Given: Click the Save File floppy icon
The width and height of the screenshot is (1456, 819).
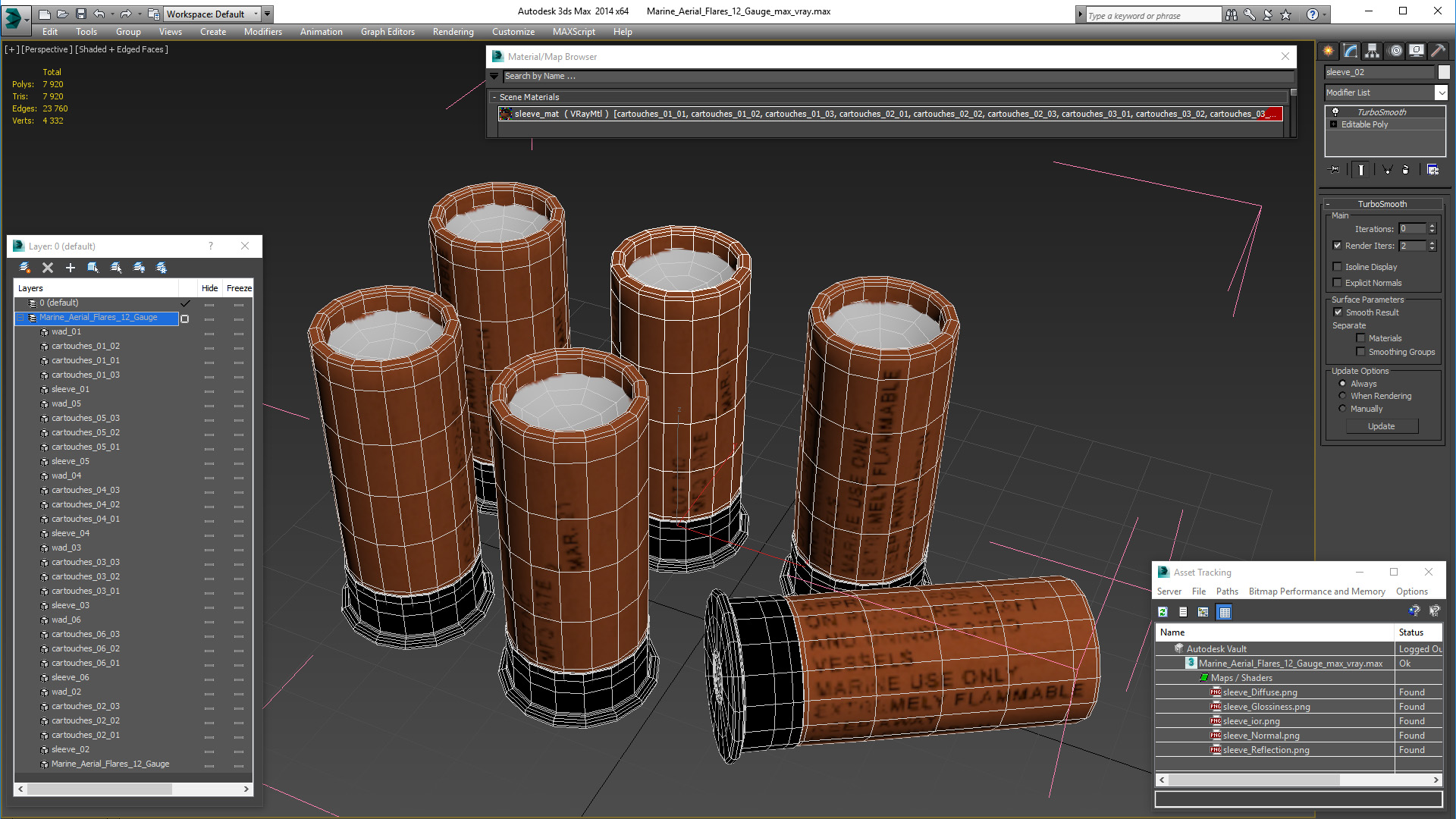Looking at the screenshot, I should (81, 14).
